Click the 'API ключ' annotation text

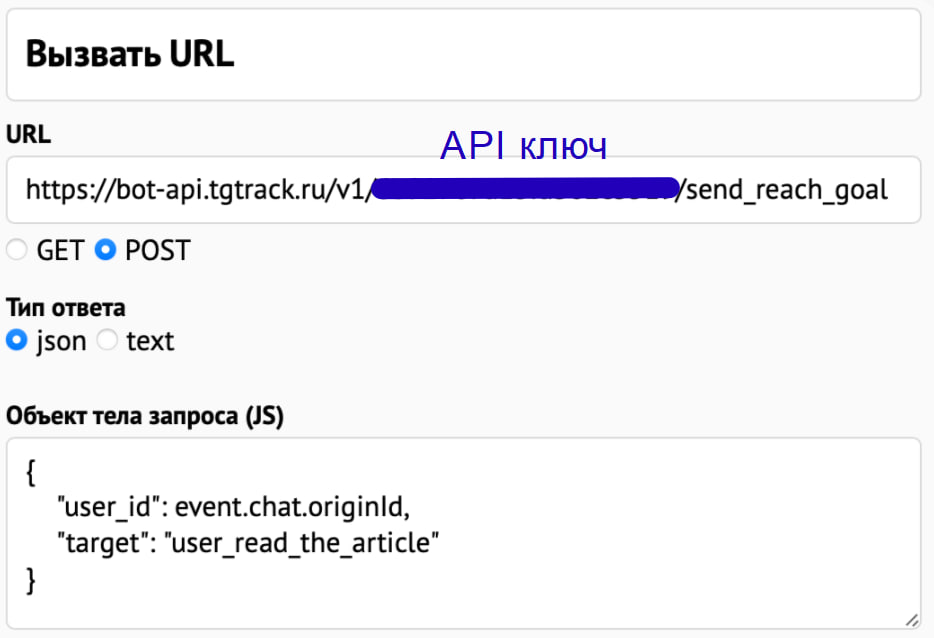pos(523,147)
